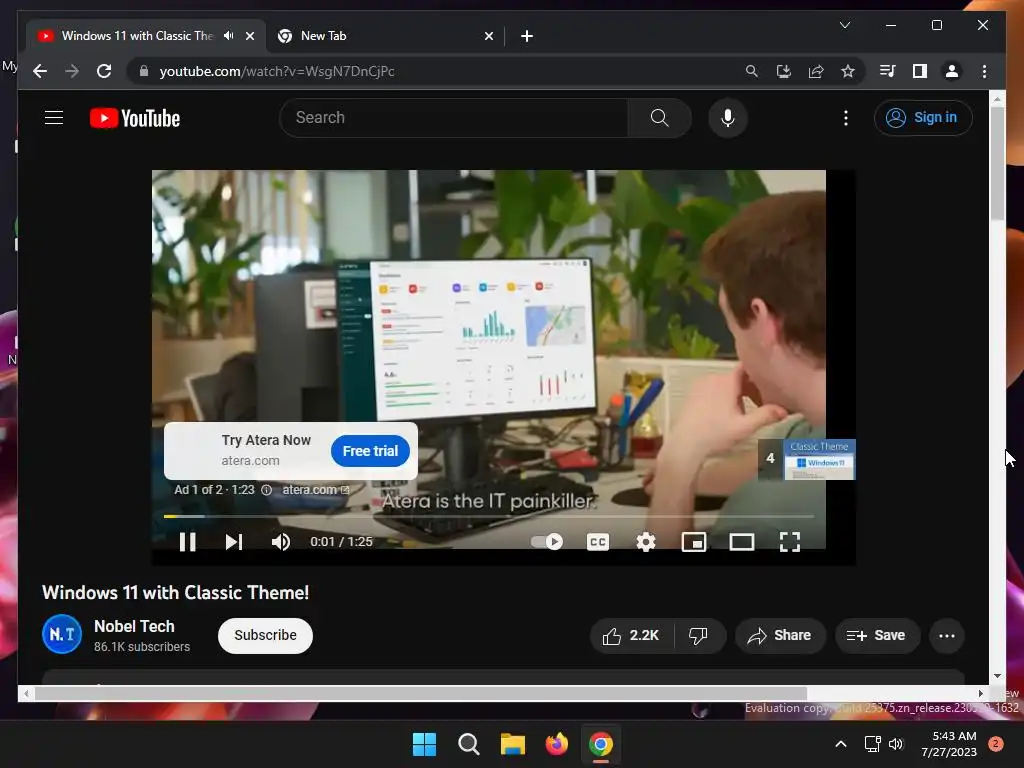Screen dimensions: 1024x768
Task: Open the Windows Start menu
Action: [x=424, y=744]
